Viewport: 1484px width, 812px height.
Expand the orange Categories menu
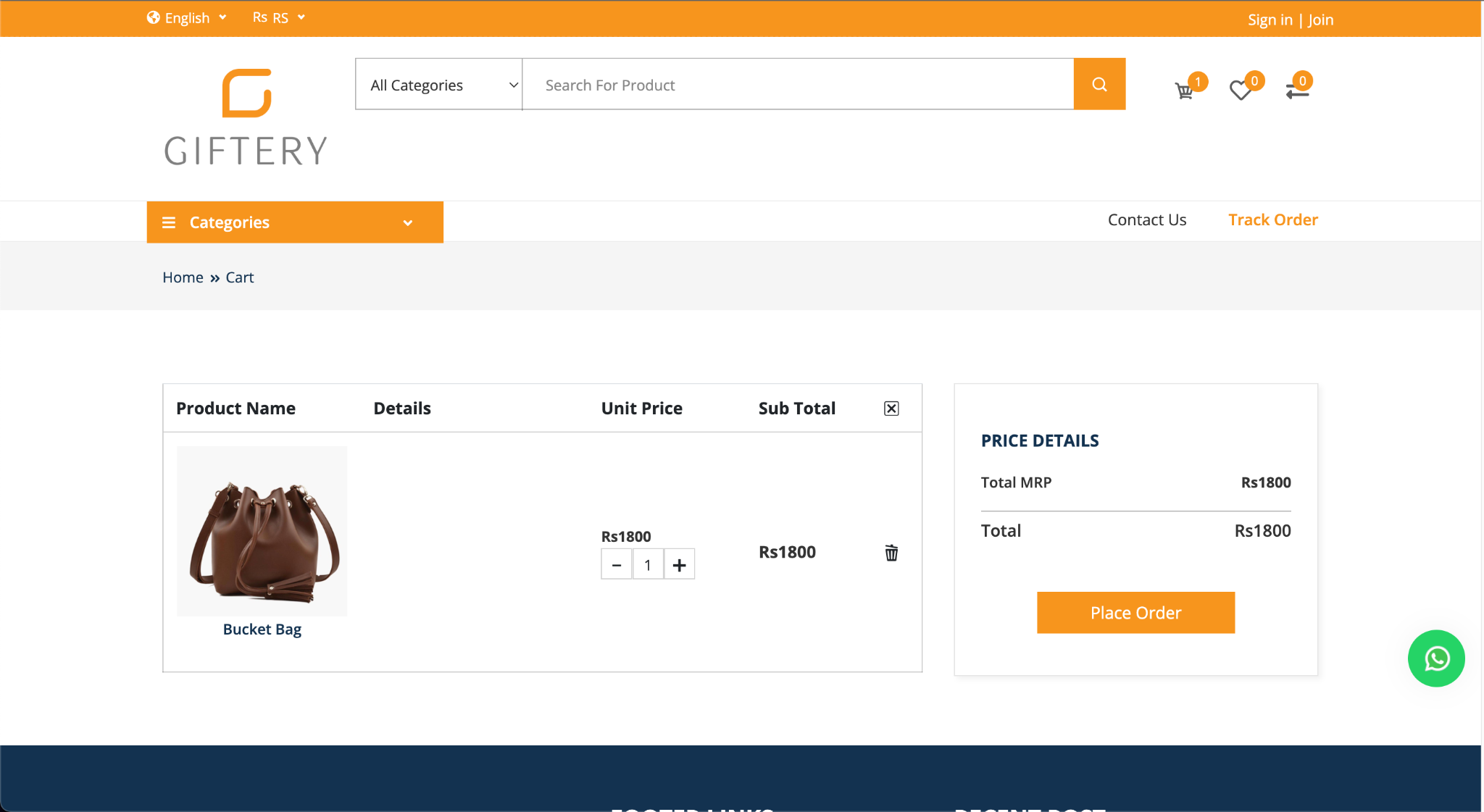click(295, 222)
